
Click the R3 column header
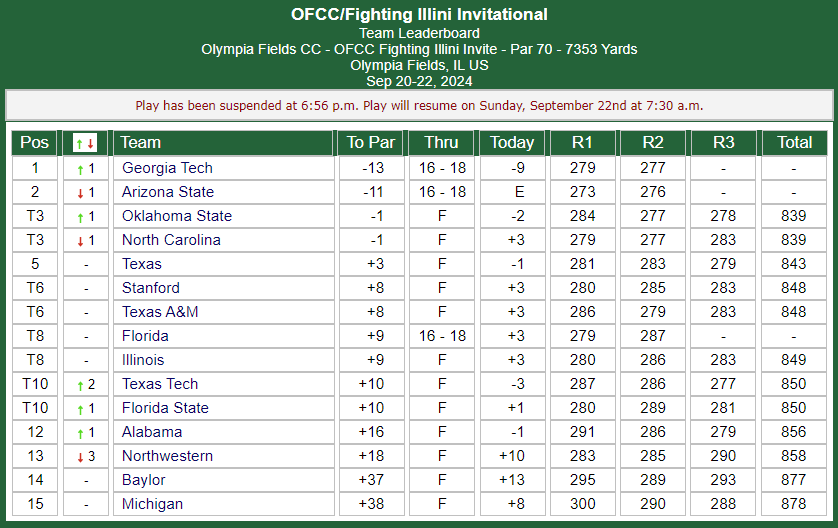click(x=724, y=143)
